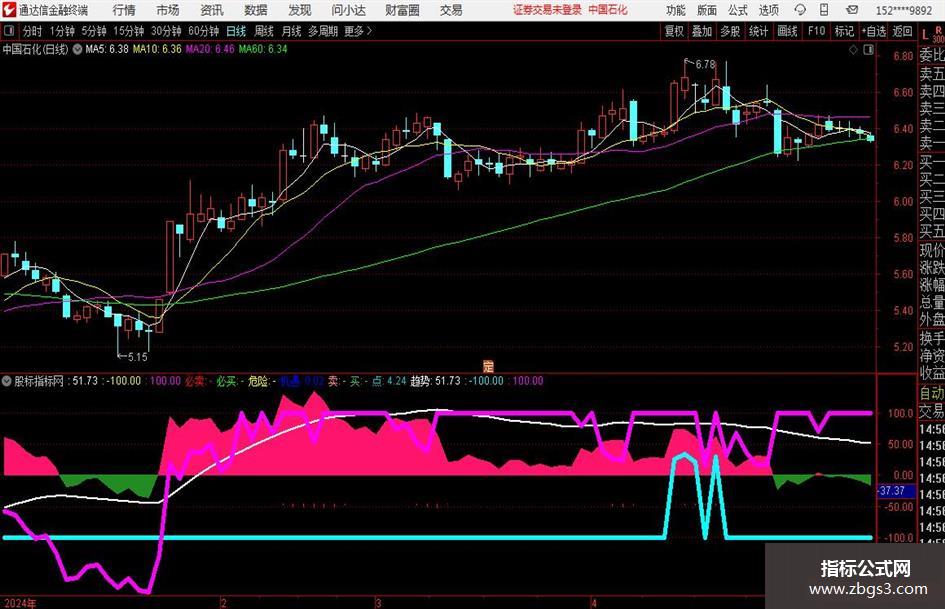945x609 pixels.
Task: Open the 功能 menu
Action: point(676,10)
